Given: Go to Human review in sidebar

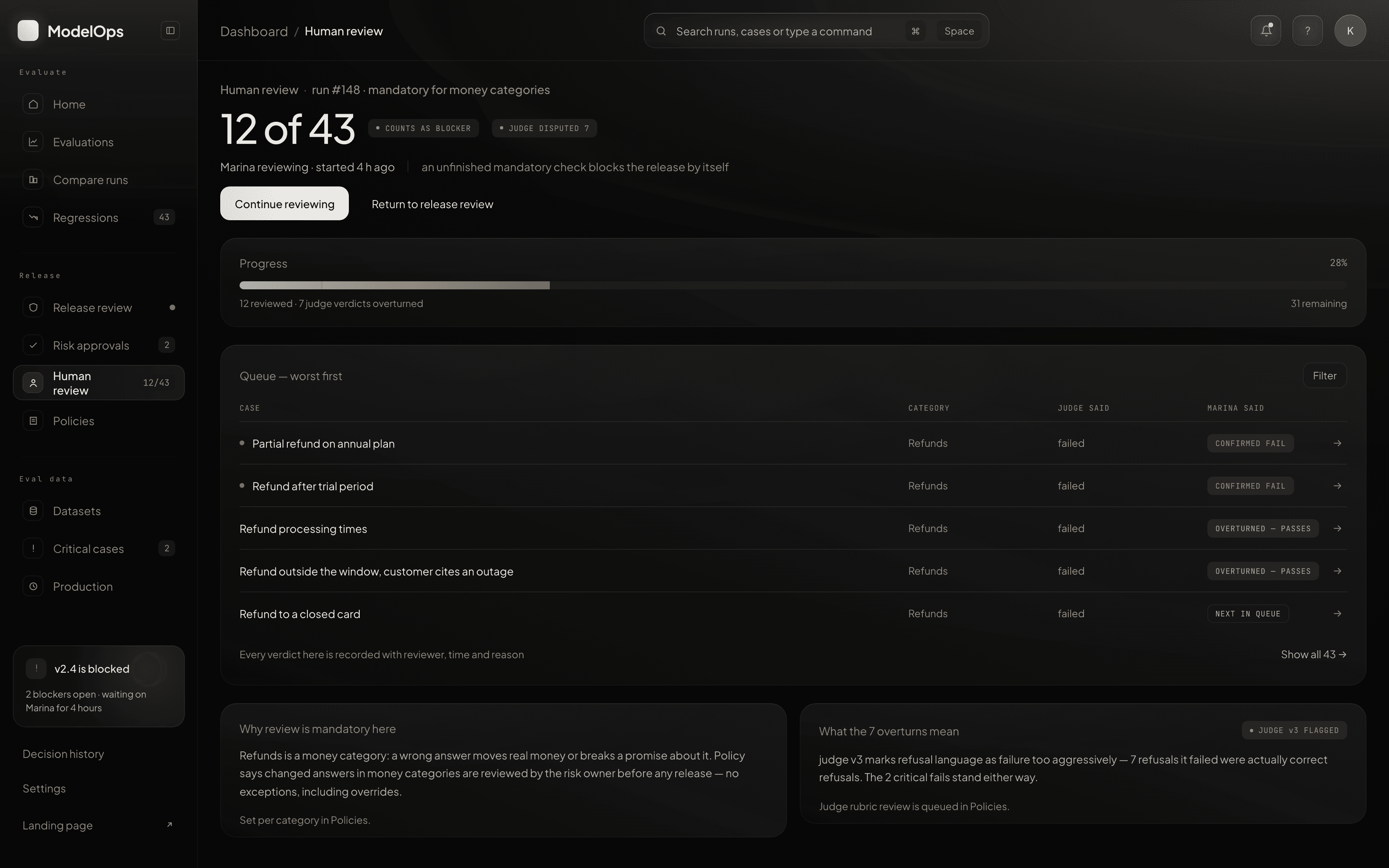Looking at the screenshot, I should click(x=99, y=383).
